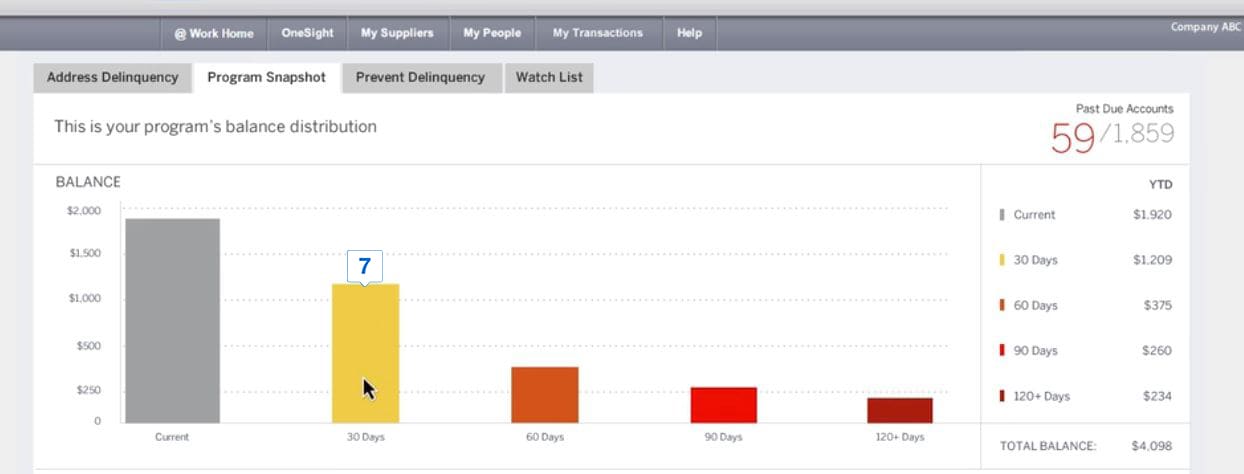
Task: Switch to Address Delinquency tab
Action: click(x=113, y=77)
